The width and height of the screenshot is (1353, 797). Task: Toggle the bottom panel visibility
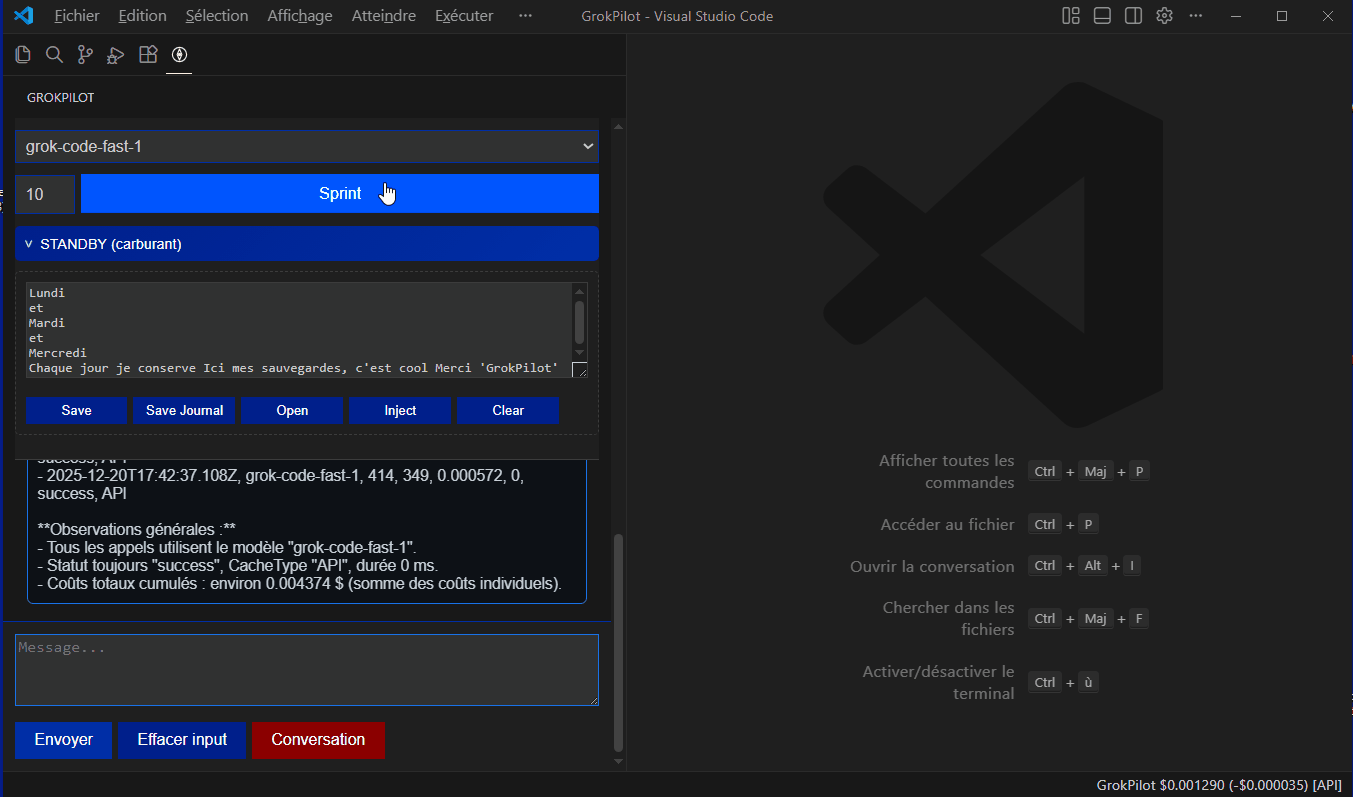tap(1102, 16)
